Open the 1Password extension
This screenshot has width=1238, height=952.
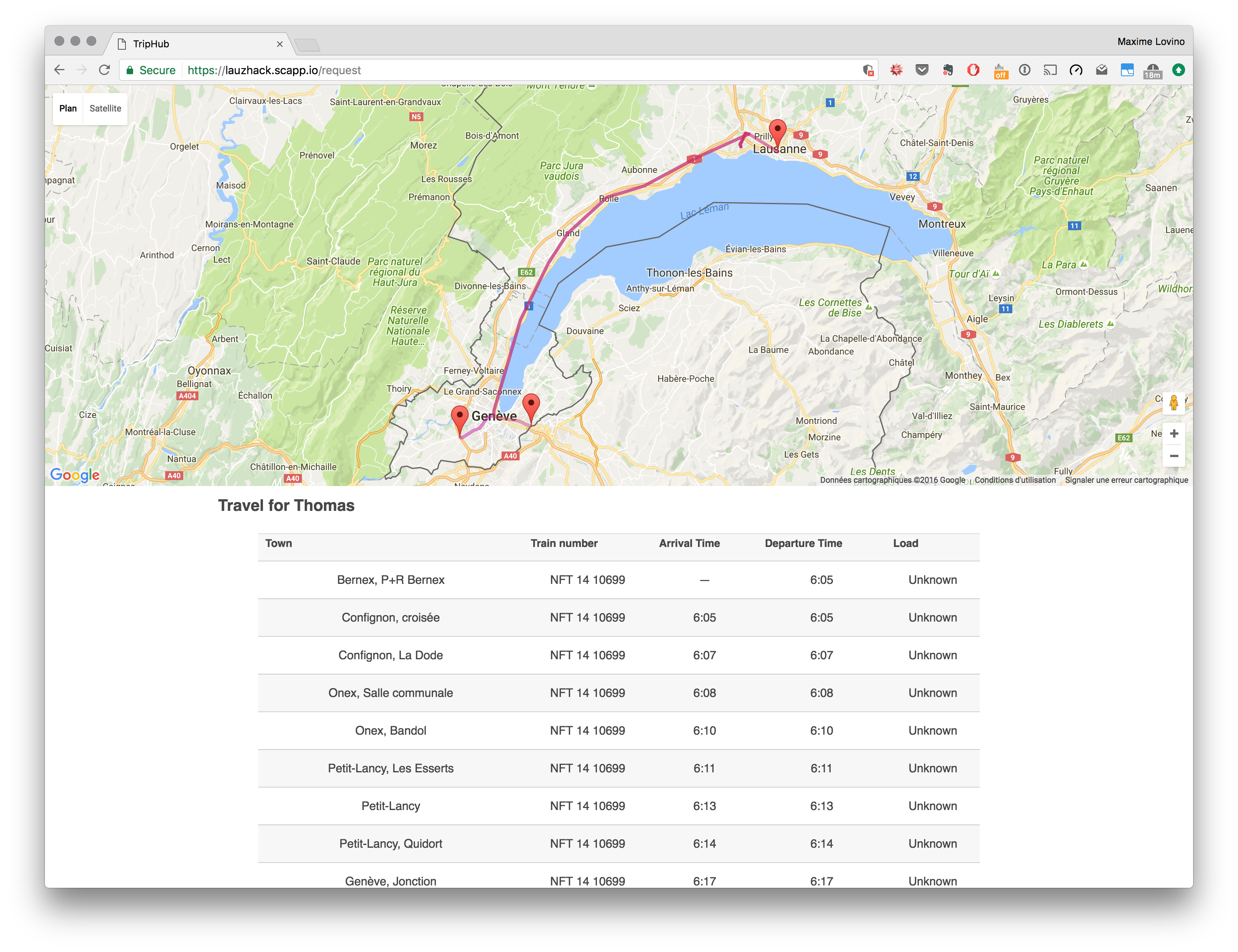pyautogui.click(x=1024, y=70)
